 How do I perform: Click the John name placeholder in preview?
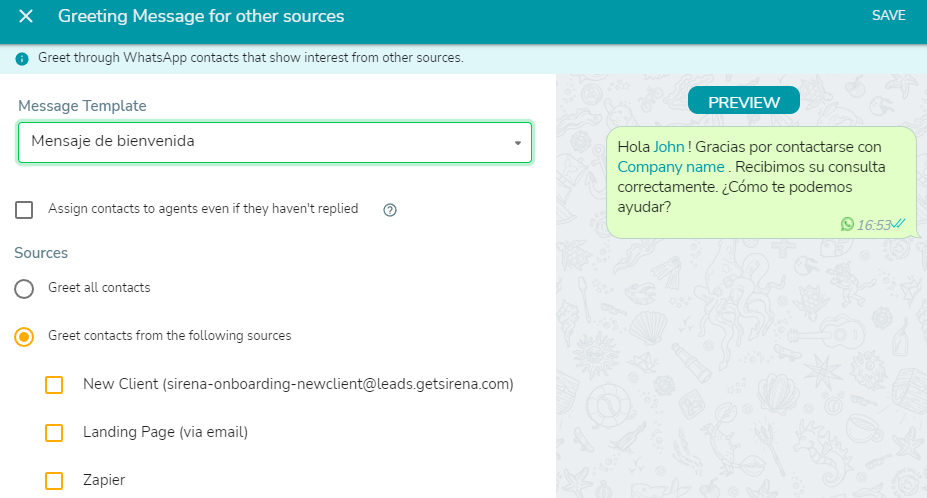669,147
